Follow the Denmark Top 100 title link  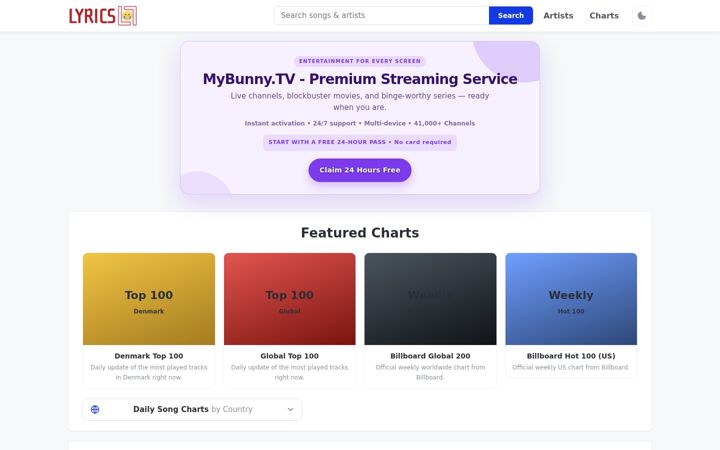click(149, 356)
